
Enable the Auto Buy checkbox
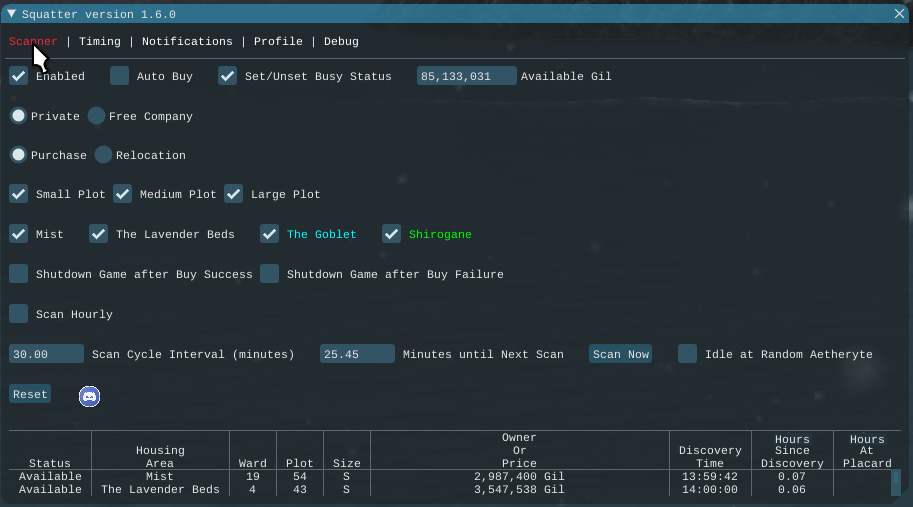[120, 76]
